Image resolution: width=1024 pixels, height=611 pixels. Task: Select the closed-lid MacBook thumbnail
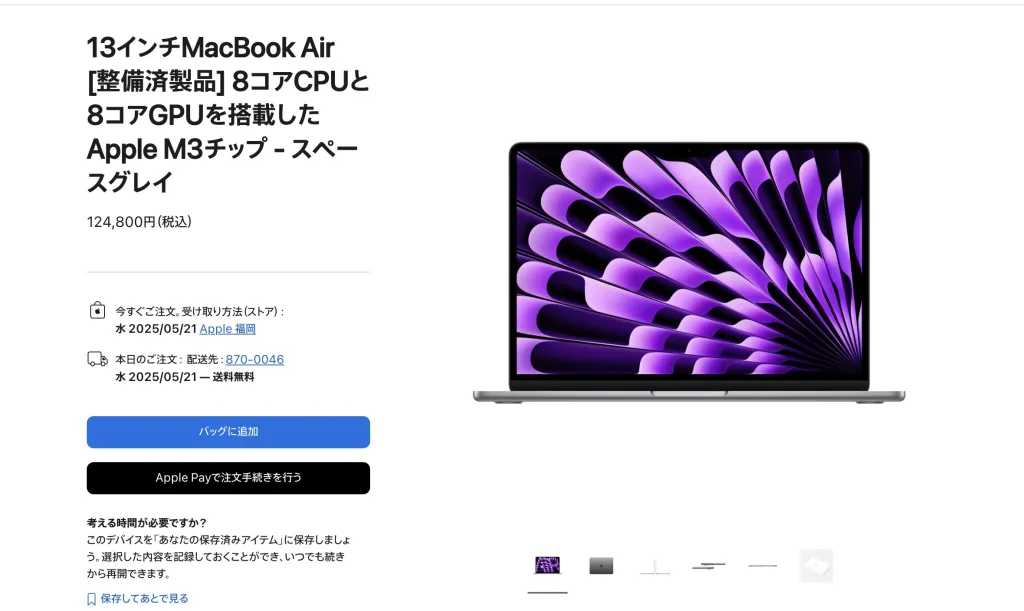pyautogui.click(x=601, y=565)
